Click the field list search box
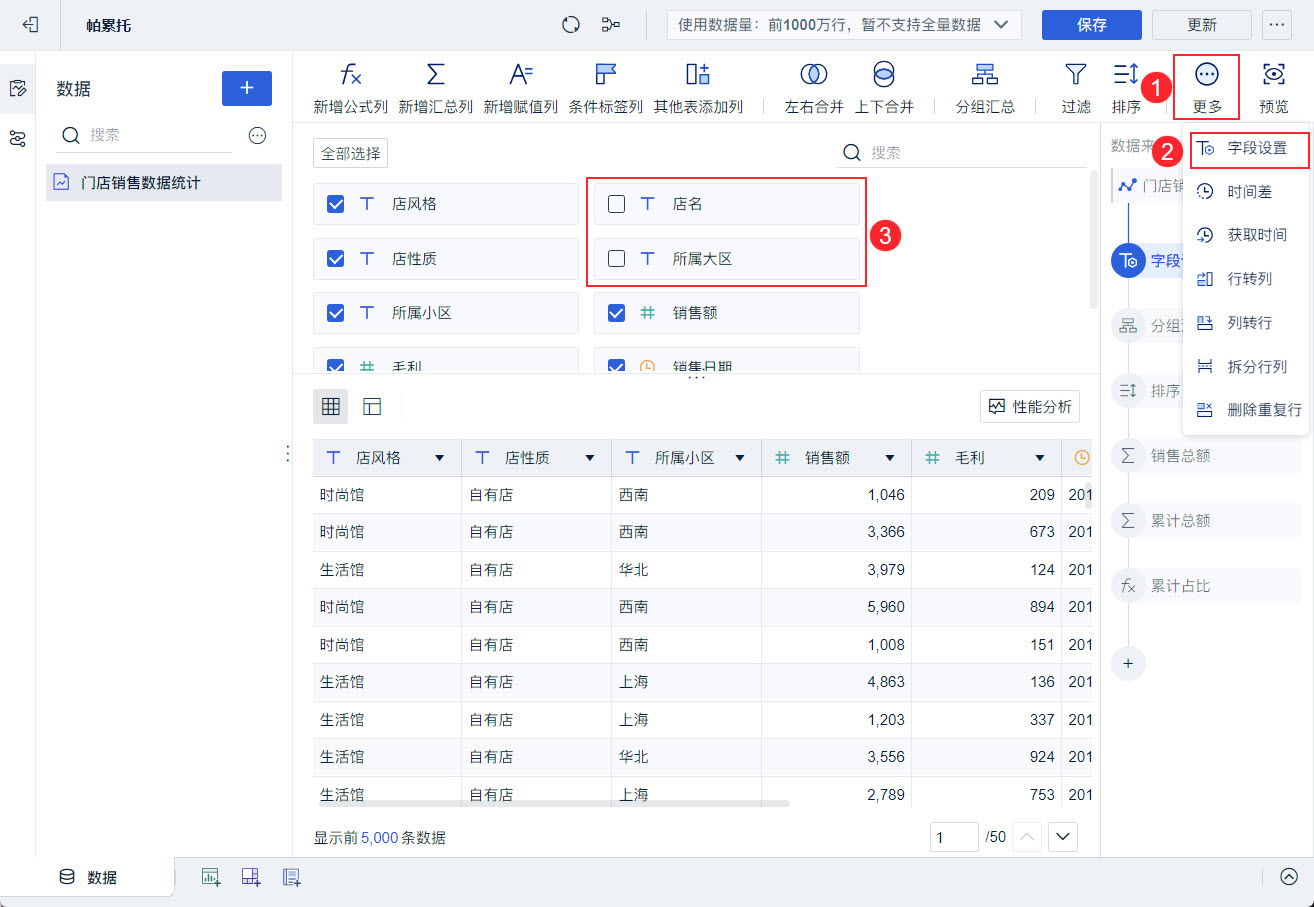 pos(962,153)
